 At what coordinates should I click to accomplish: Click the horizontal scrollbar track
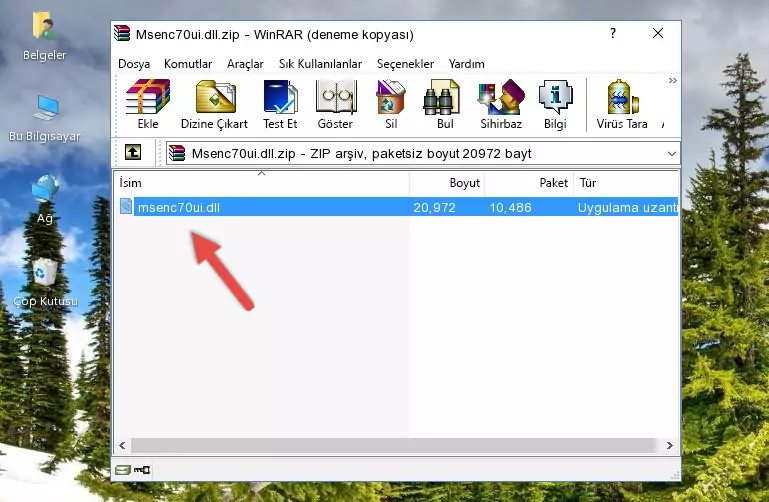tap(393, 445)
